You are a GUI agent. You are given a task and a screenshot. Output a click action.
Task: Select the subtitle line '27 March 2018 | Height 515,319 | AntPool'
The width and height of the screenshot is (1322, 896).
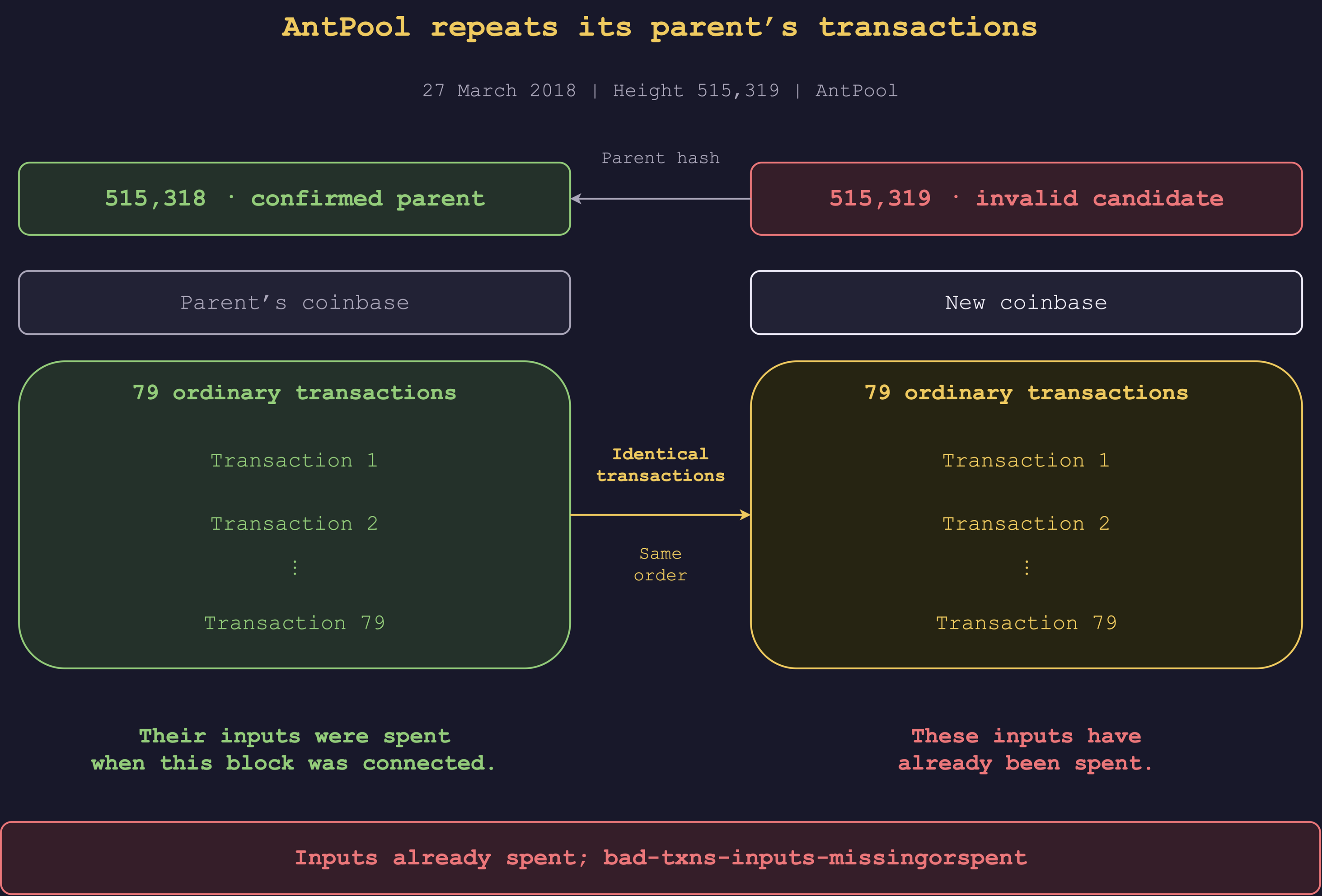pyautogui.click(x=660, y=90)
